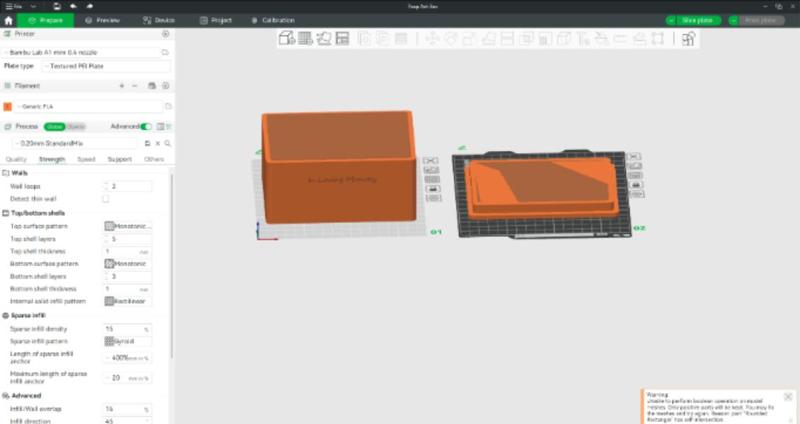Select Global process mode
Viewport: 800px width, 424px height.
click(54, 127)
